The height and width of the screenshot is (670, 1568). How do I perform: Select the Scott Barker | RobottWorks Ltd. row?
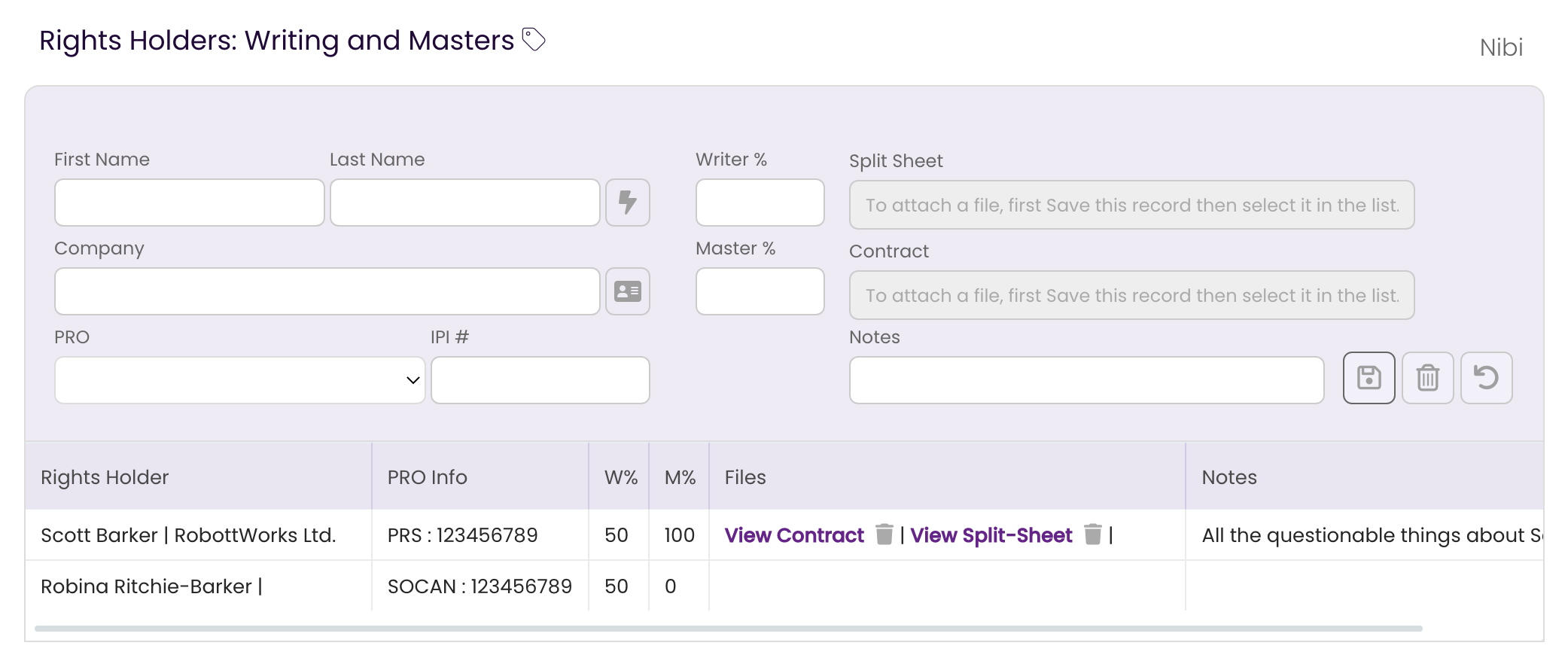tap(784, 535)
